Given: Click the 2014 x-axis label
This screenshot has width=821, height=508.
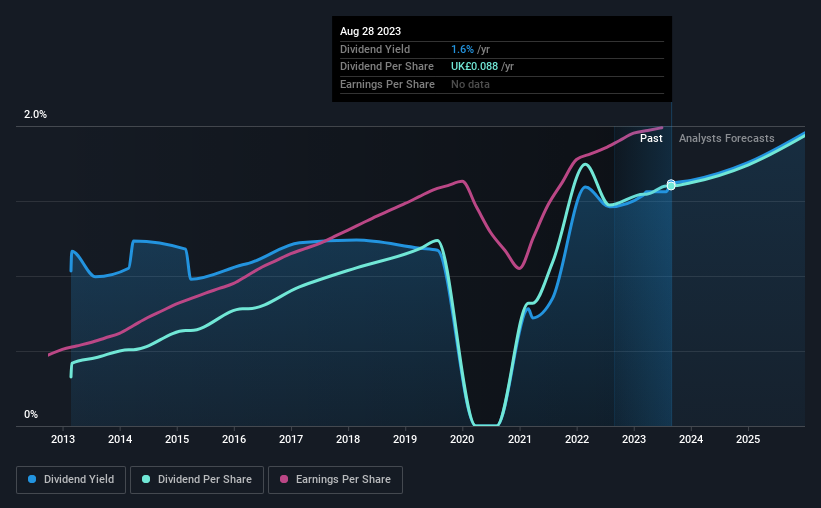Looking at the screenshot, I should [x=120, y=439].
